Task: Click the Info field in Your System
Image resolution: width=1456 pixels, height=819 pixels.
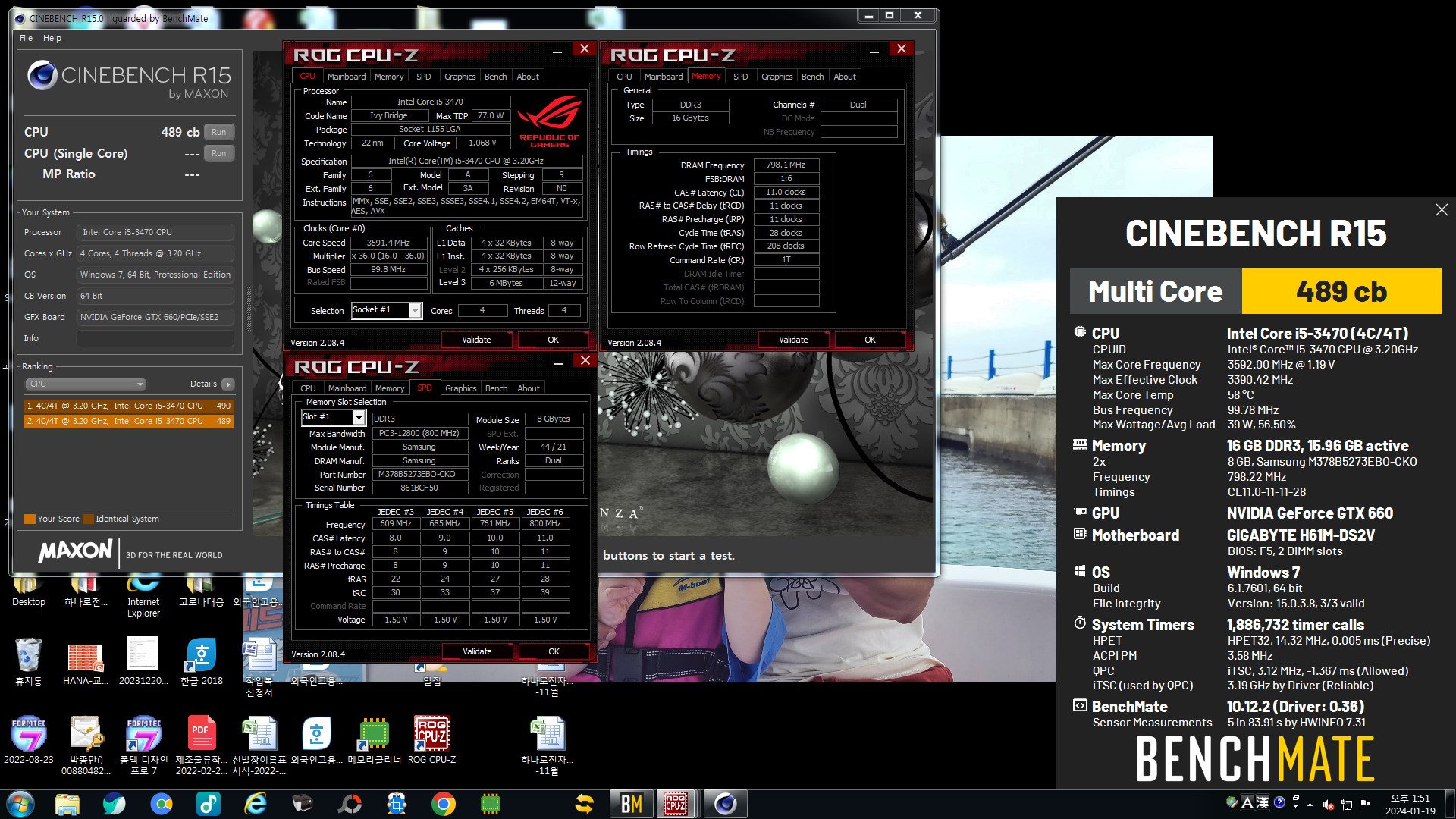Action: pyautogui.click(x=155, y=338)
